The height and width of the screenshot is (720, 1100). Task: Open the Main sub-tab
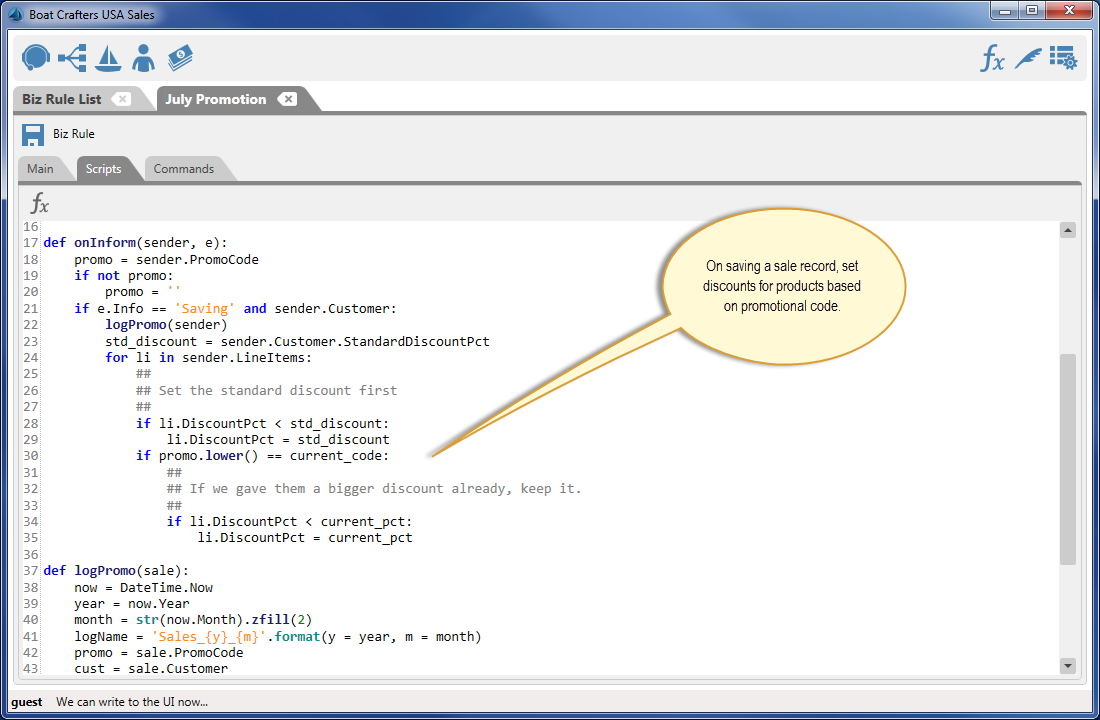point(40,168)
